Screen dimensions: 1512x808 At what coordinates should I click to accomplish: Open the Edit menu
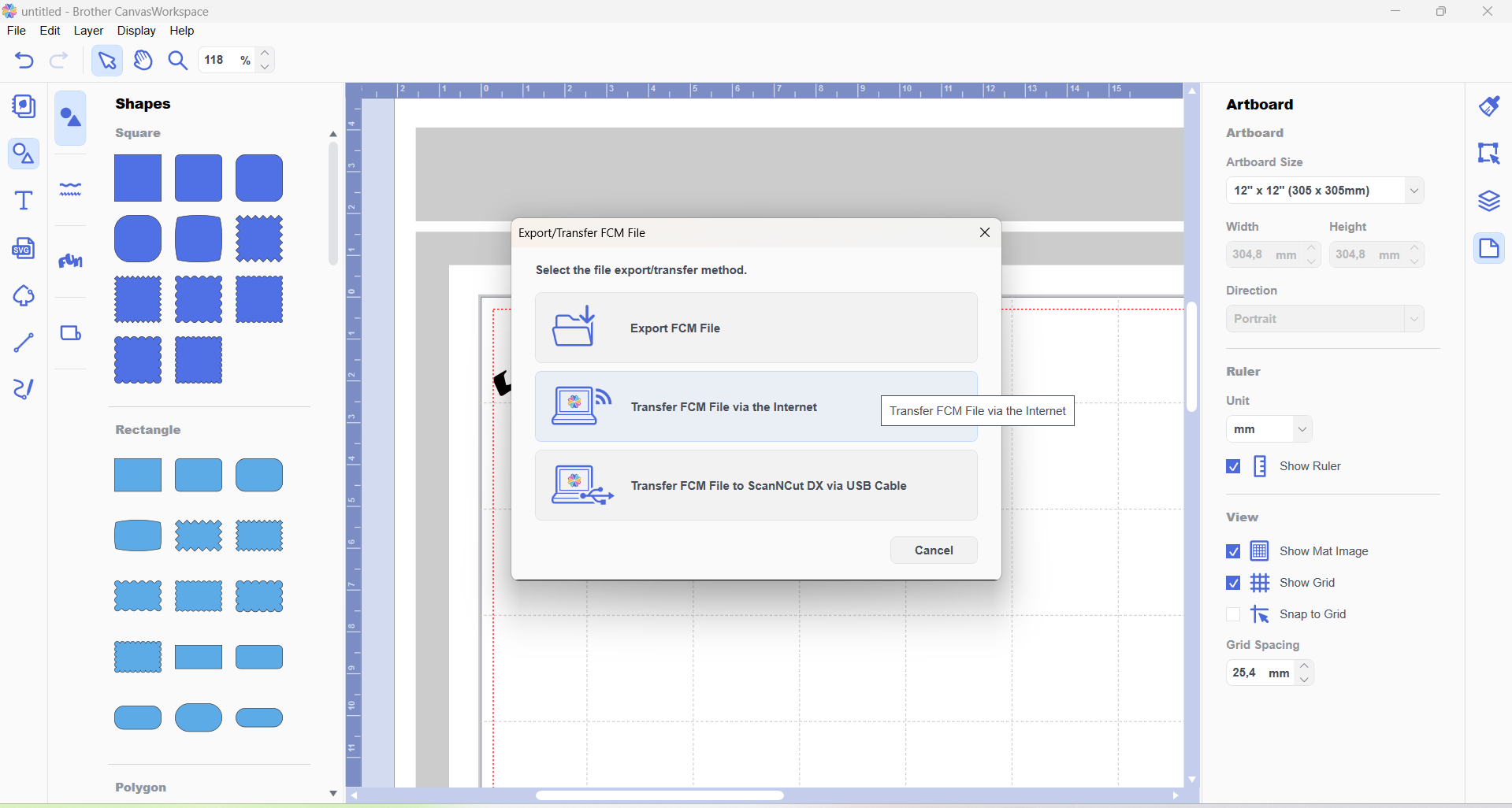point(50,31)
